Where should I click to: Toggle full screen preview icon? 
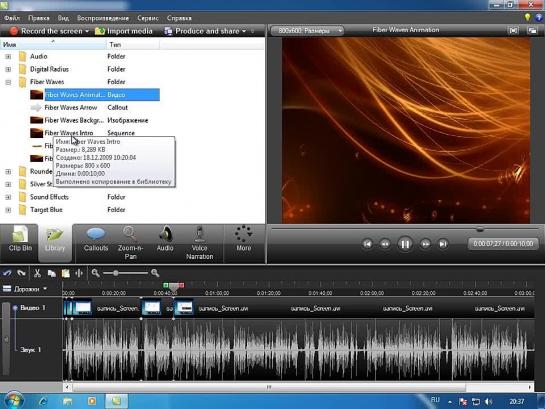pyautogui.click(x=513, y=31)
